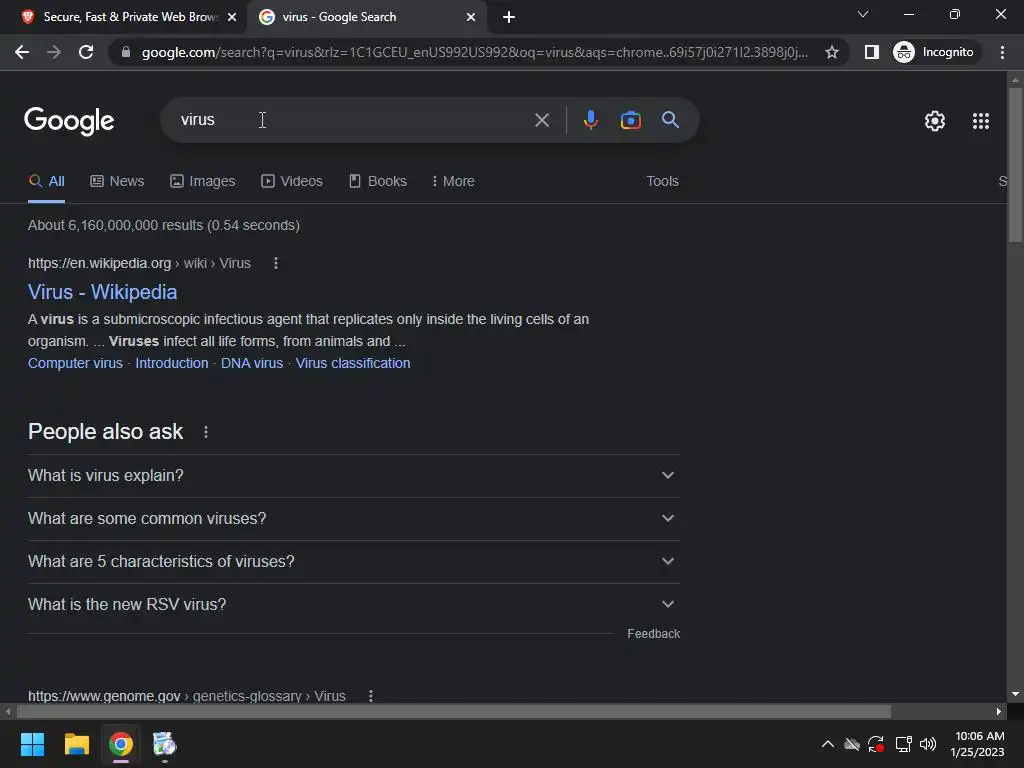Switch to Images results
The width and height of the screenshot is (1024, 768).
[202, 182]
